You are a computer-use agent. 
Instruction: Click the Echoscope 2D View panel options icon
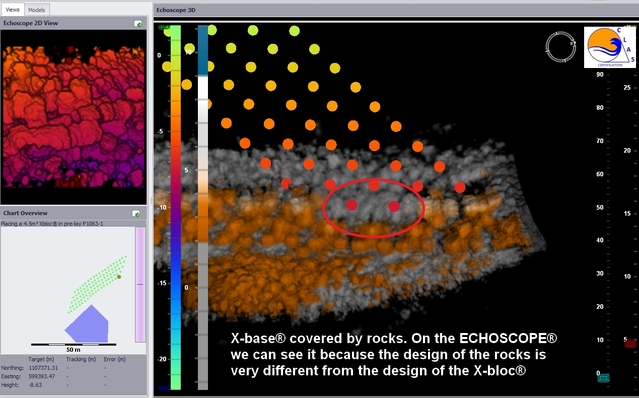pos(138,24)
